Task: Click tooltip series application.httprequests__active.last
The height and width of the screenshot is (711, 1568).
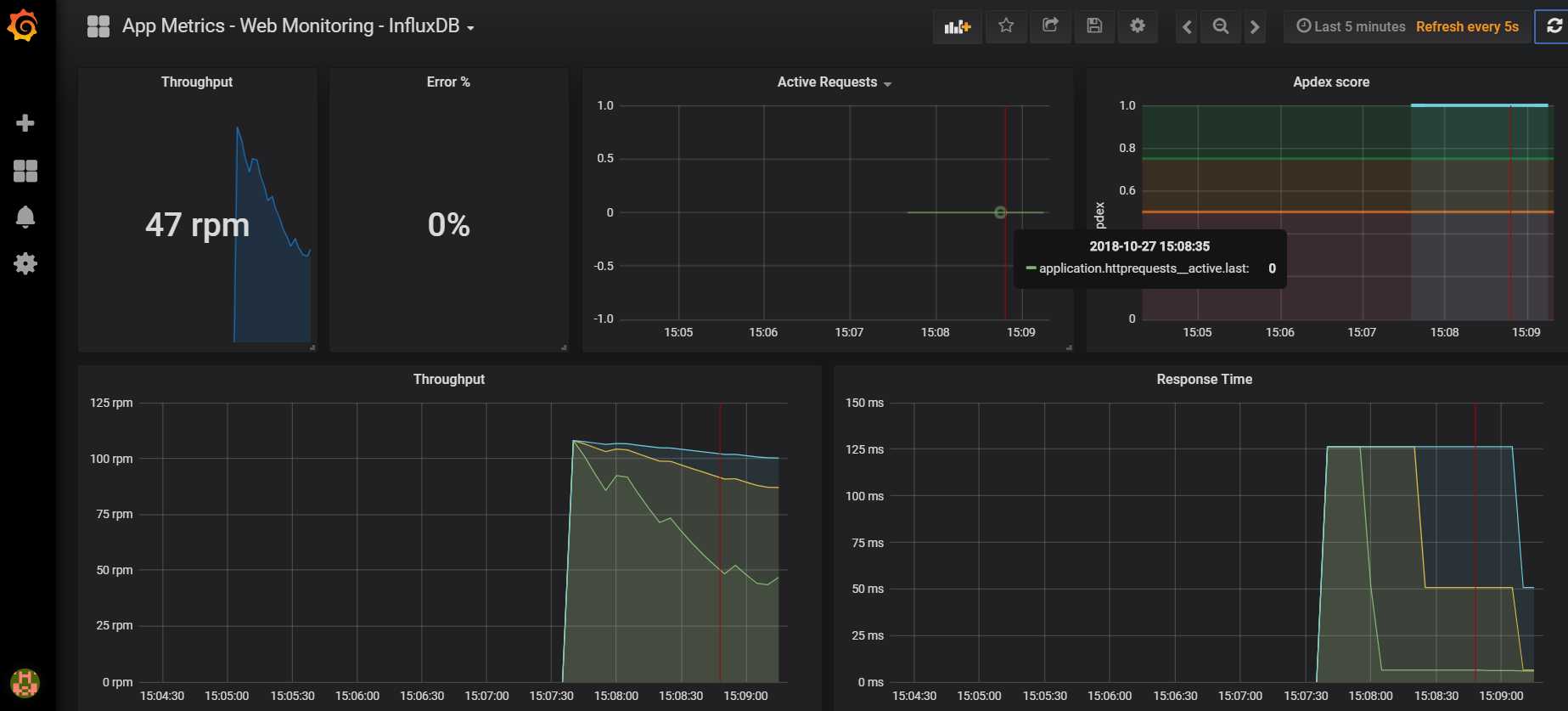Action: pos(1144,268)
